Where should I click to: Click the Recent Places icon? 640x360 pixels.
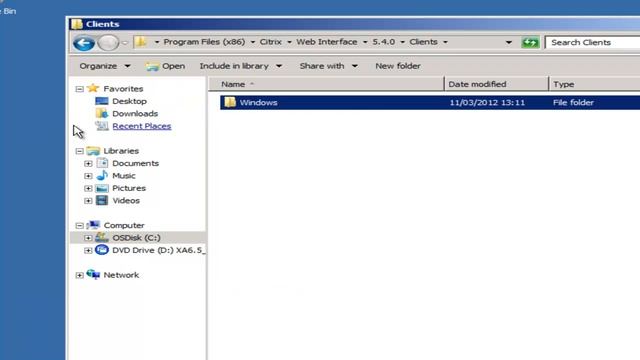pyautogui.click(x=102, y=126)
